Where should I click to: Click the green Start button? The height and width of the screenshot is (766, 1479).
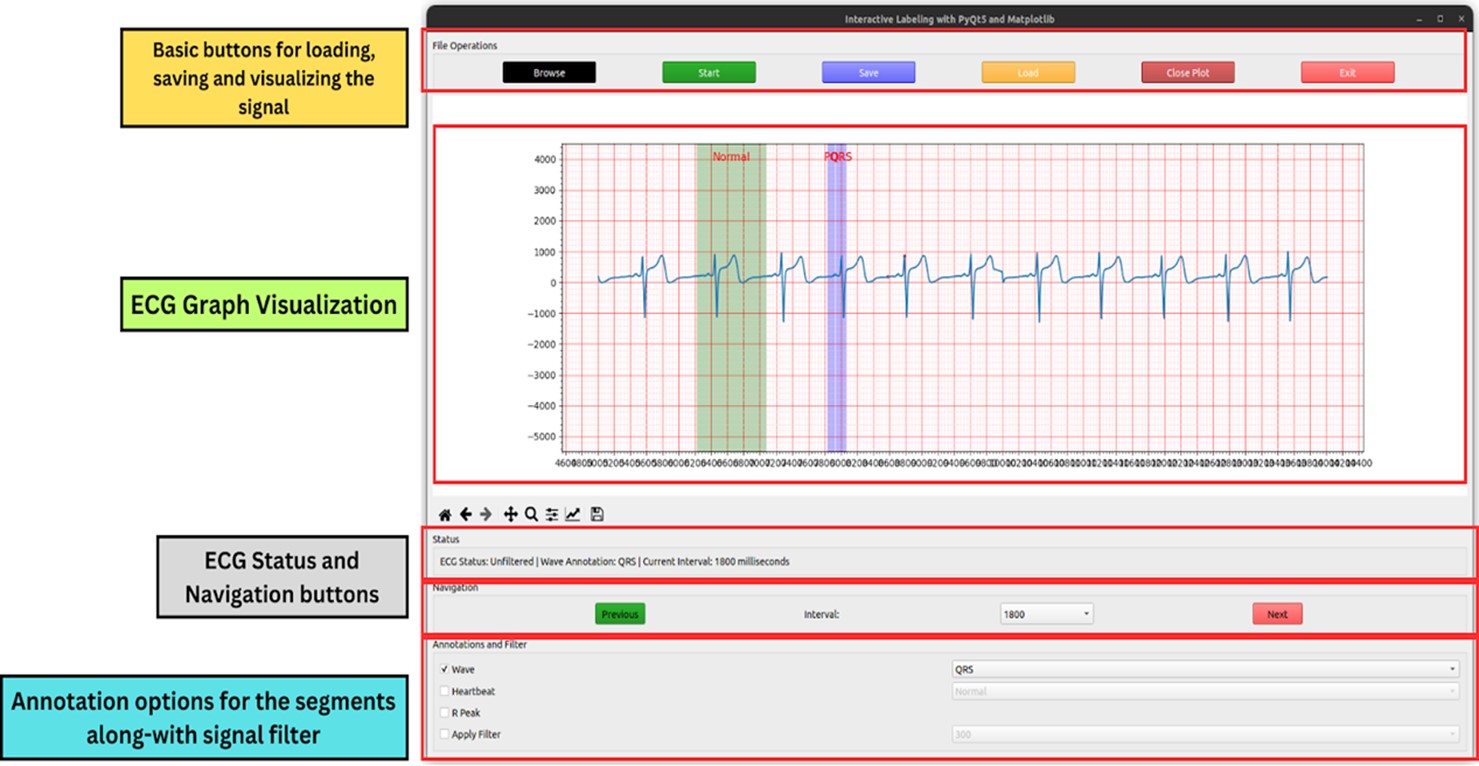coord(709,73)
